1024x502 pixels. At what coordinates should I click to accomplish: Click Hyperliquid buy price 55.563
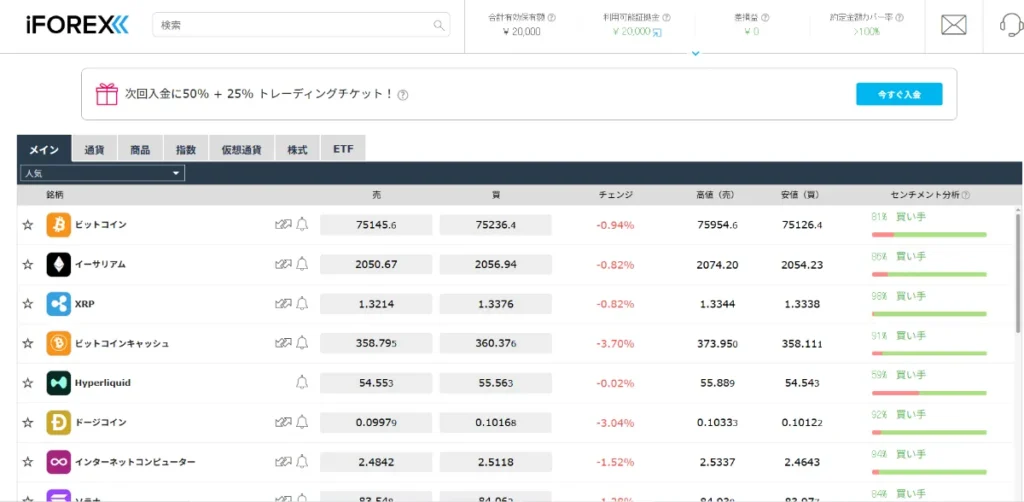(x=496, y=383)
